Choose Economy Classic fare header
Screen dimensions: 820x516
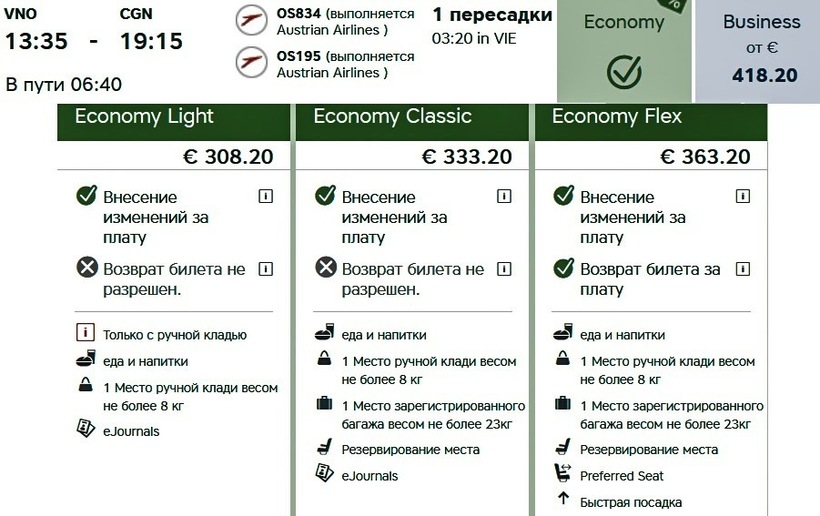392,116
